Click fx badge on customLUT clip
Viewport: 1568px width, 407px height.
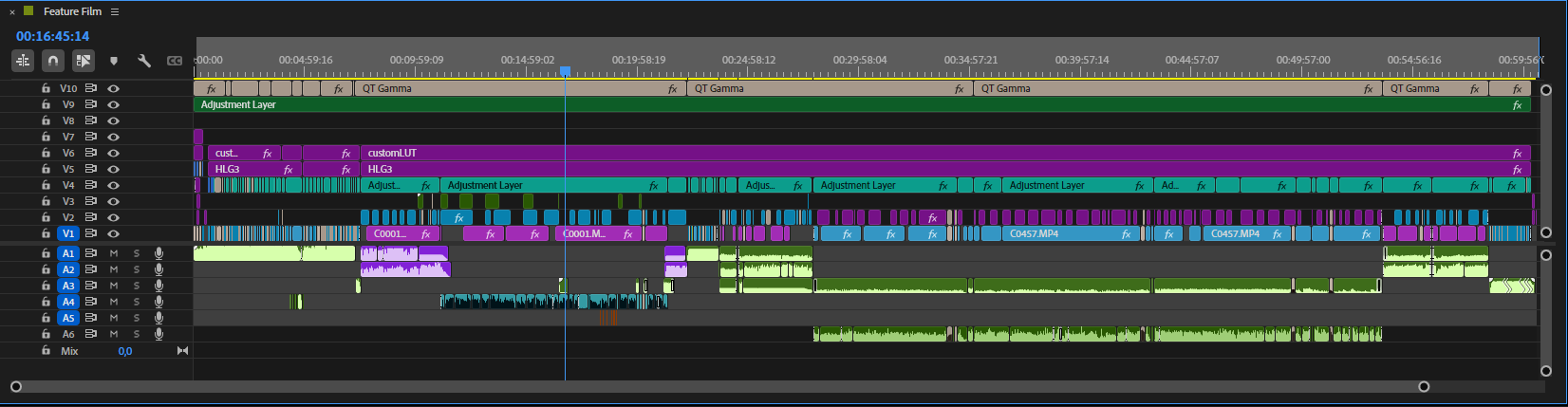[1517, 153]
